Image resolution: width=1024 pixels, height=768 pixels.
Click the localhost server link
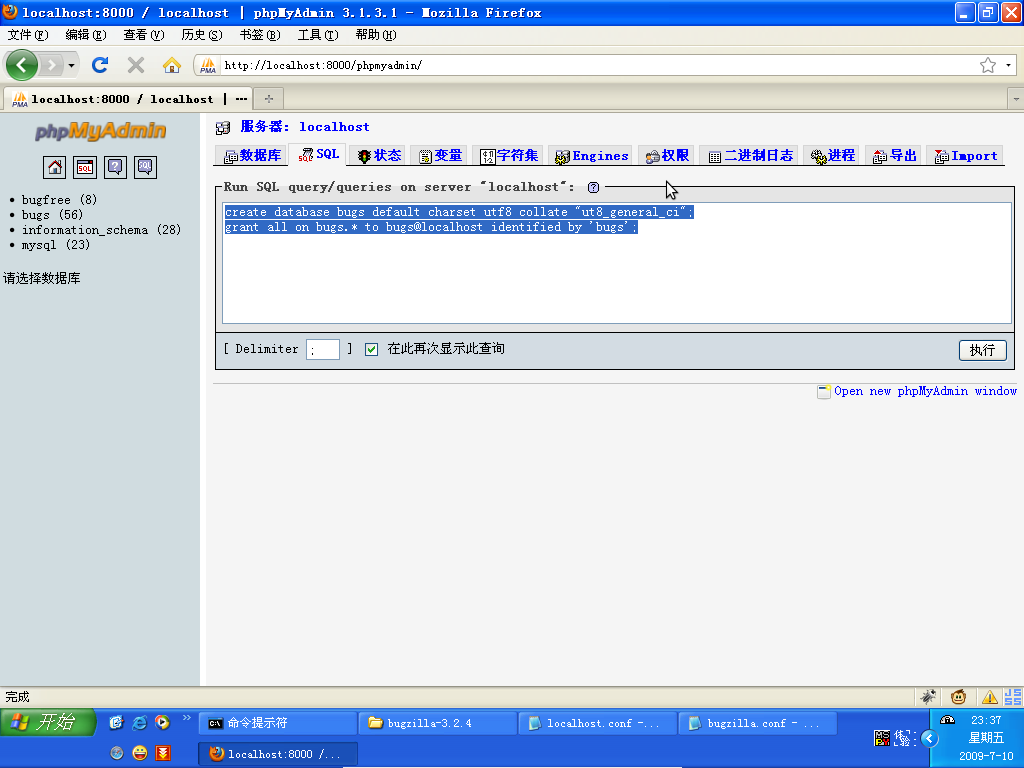pos(334,127)
